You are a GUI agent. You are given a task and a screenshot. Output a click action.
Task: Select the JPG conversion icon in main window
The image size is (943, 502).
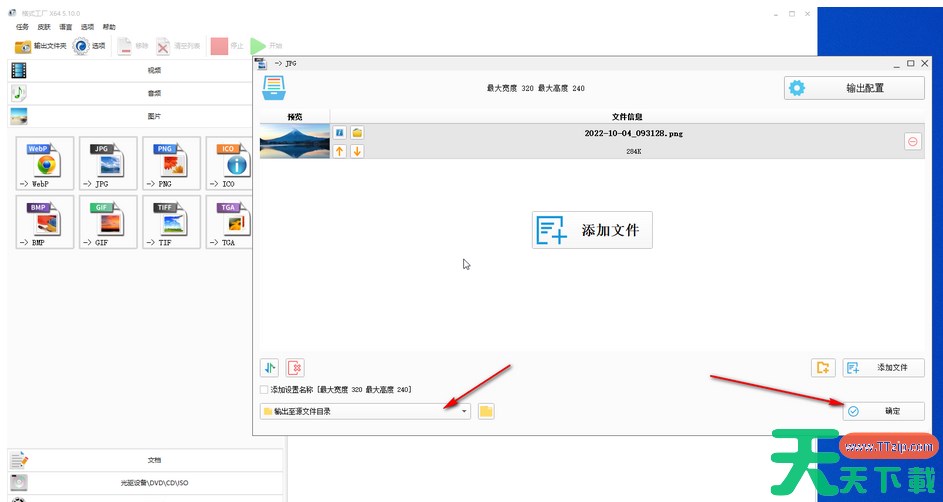click(108, 164)
